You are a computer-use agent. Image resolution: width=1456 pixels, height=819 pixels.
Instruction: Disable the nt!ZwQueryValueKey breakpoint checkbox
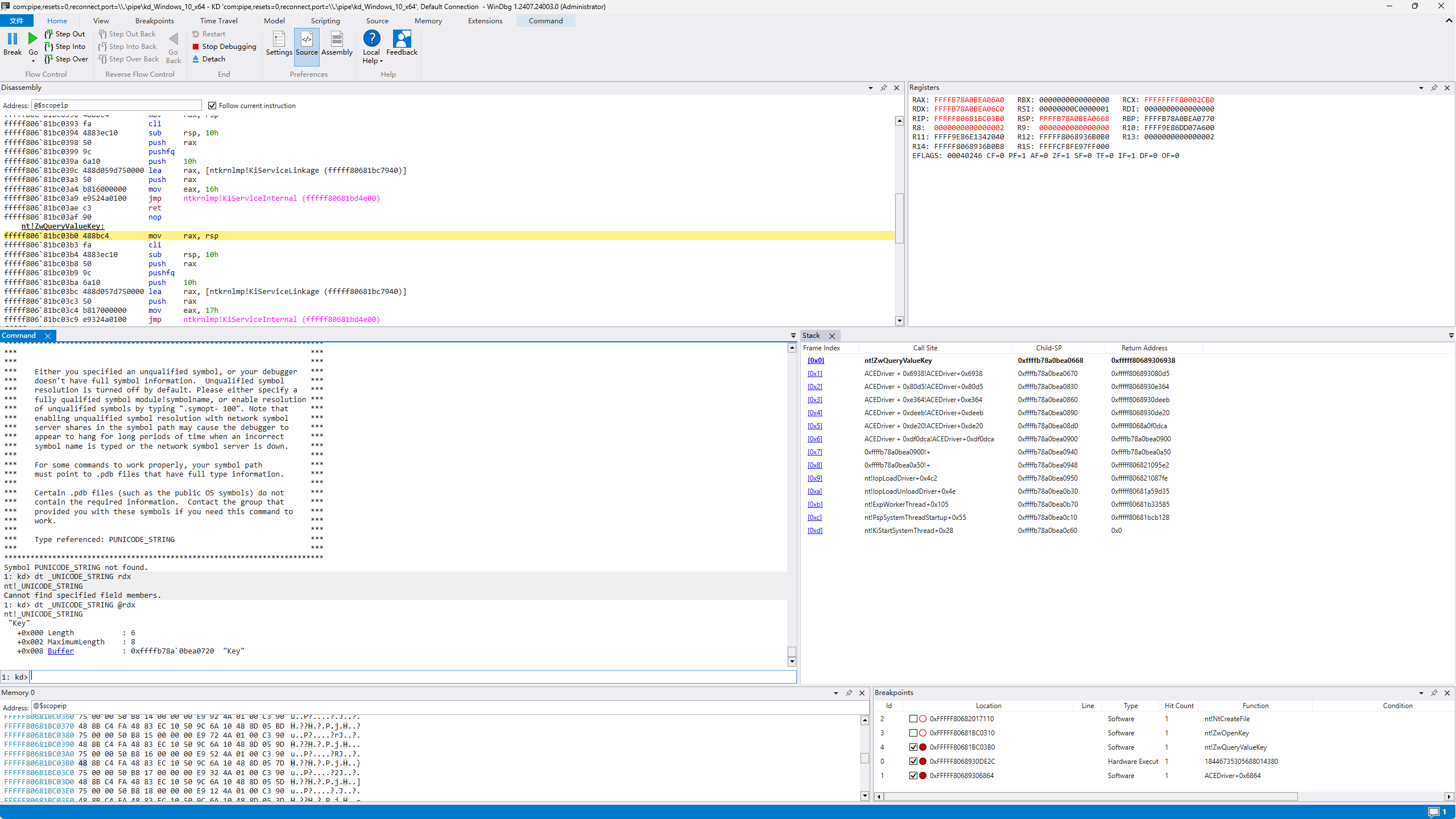click(913, 747)
